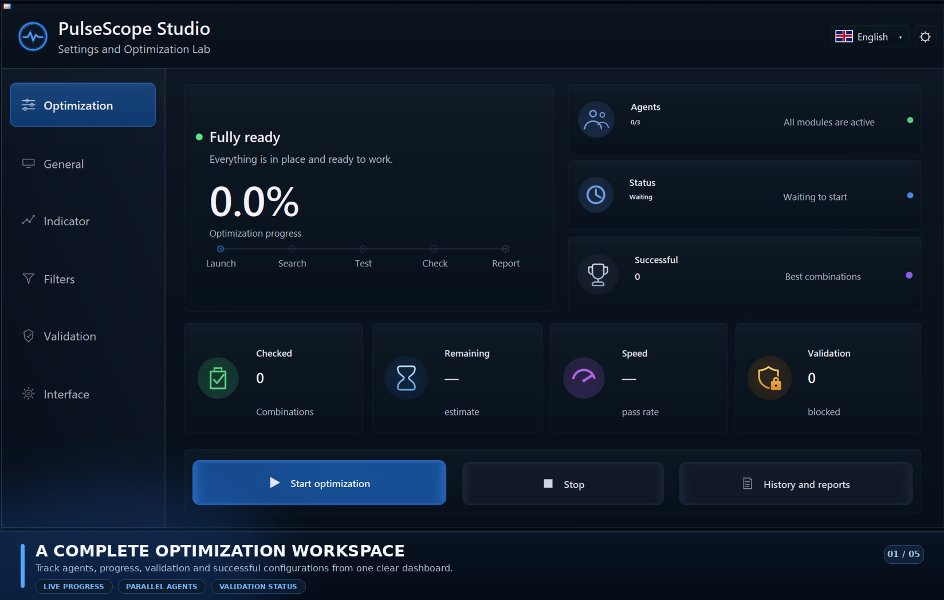Image resolution: width=944 pixels, height=600 pixels.
Task: Click the monitor icon beside General
Action: [x=28, y=163]
